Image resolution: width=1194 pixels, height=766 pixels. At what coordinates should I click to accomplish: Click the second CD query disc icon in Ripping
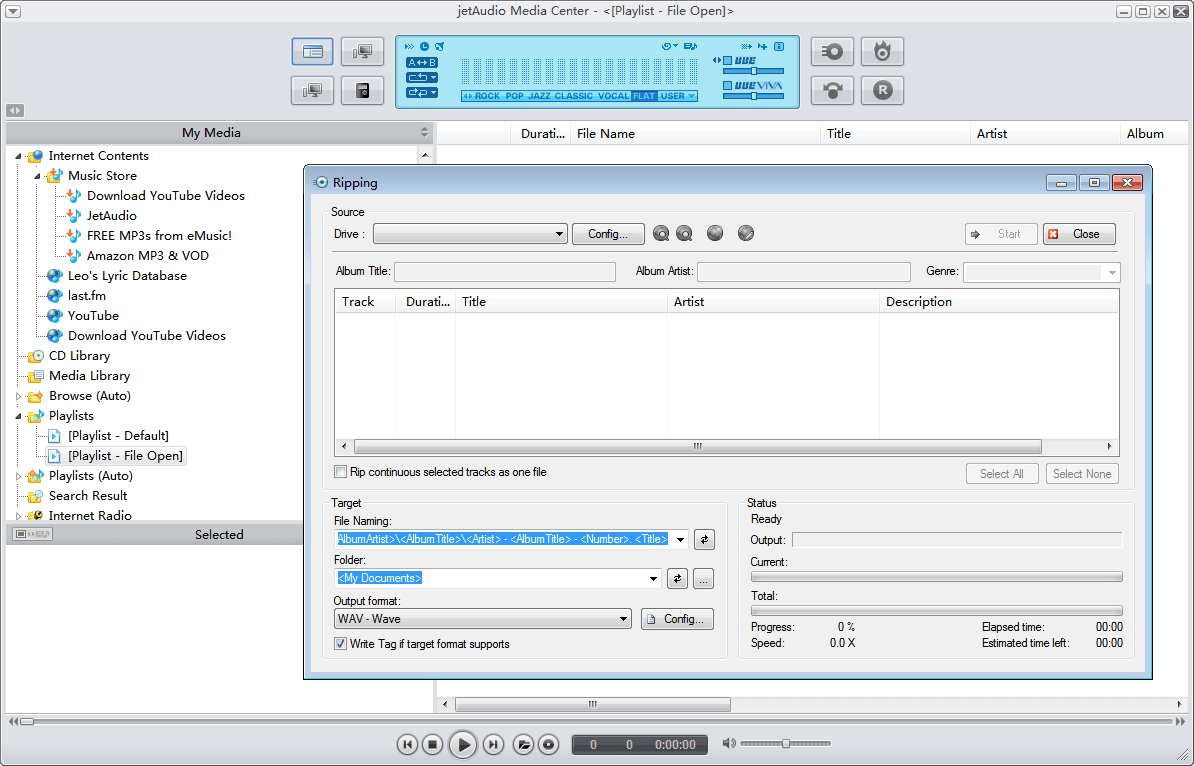click(x=685, y=234)
